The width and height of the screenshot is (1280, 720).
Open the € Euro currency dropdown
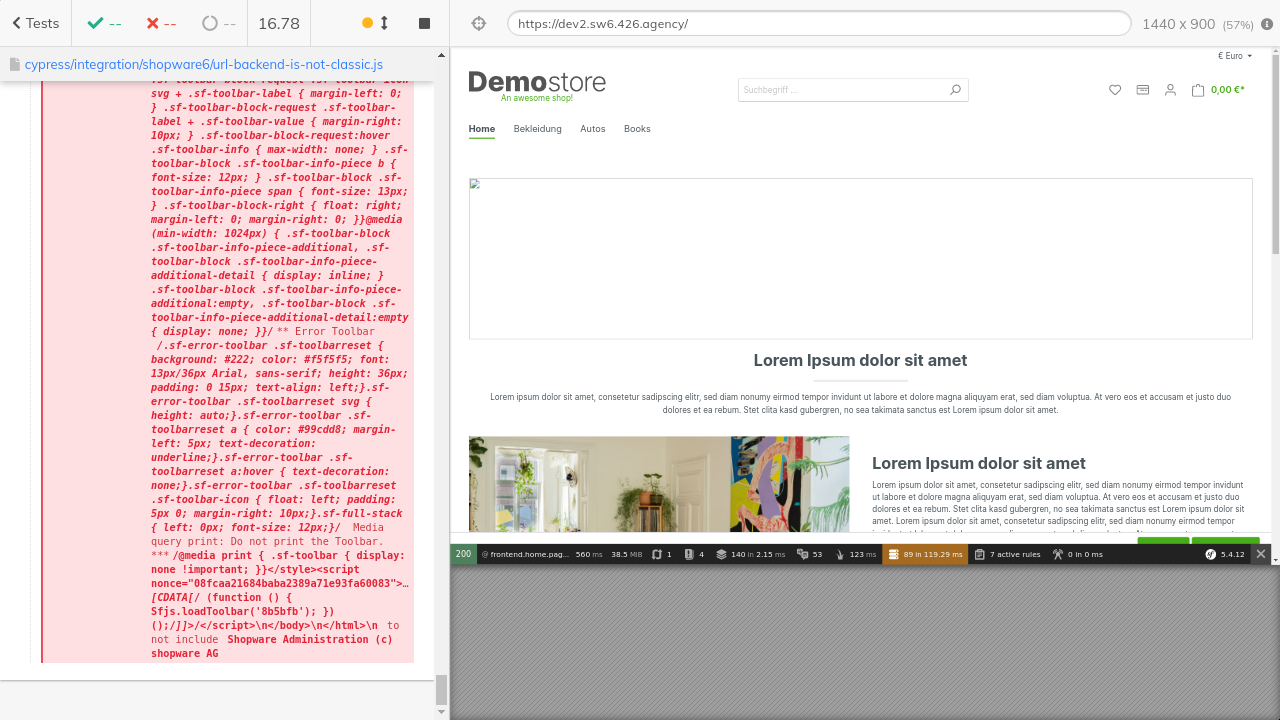point(1235,56)
